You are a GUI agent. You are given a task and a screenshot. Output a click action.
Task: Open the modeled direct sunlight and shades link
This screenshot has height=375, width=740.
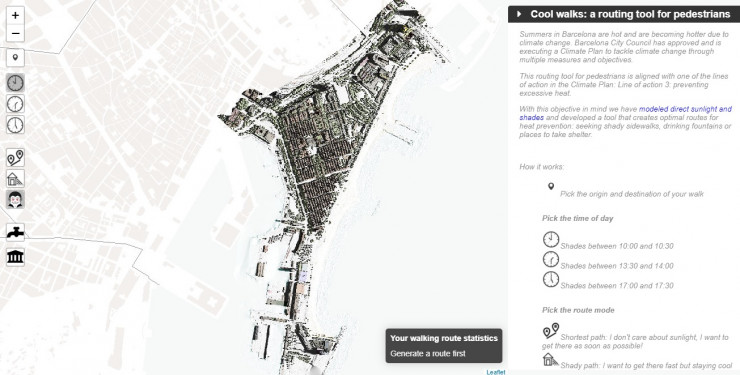click(625, 113)
